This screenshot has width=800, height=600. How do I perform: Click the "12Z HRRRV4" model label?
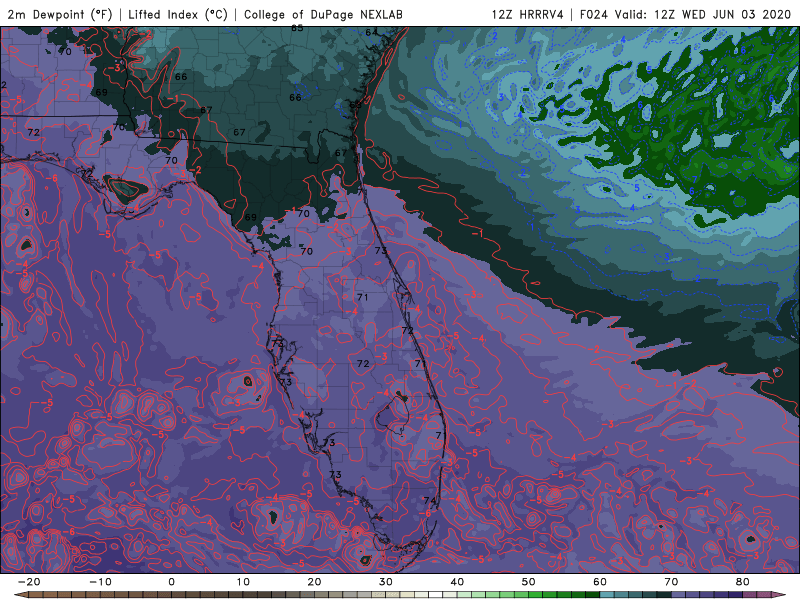[x=528, y=14]
